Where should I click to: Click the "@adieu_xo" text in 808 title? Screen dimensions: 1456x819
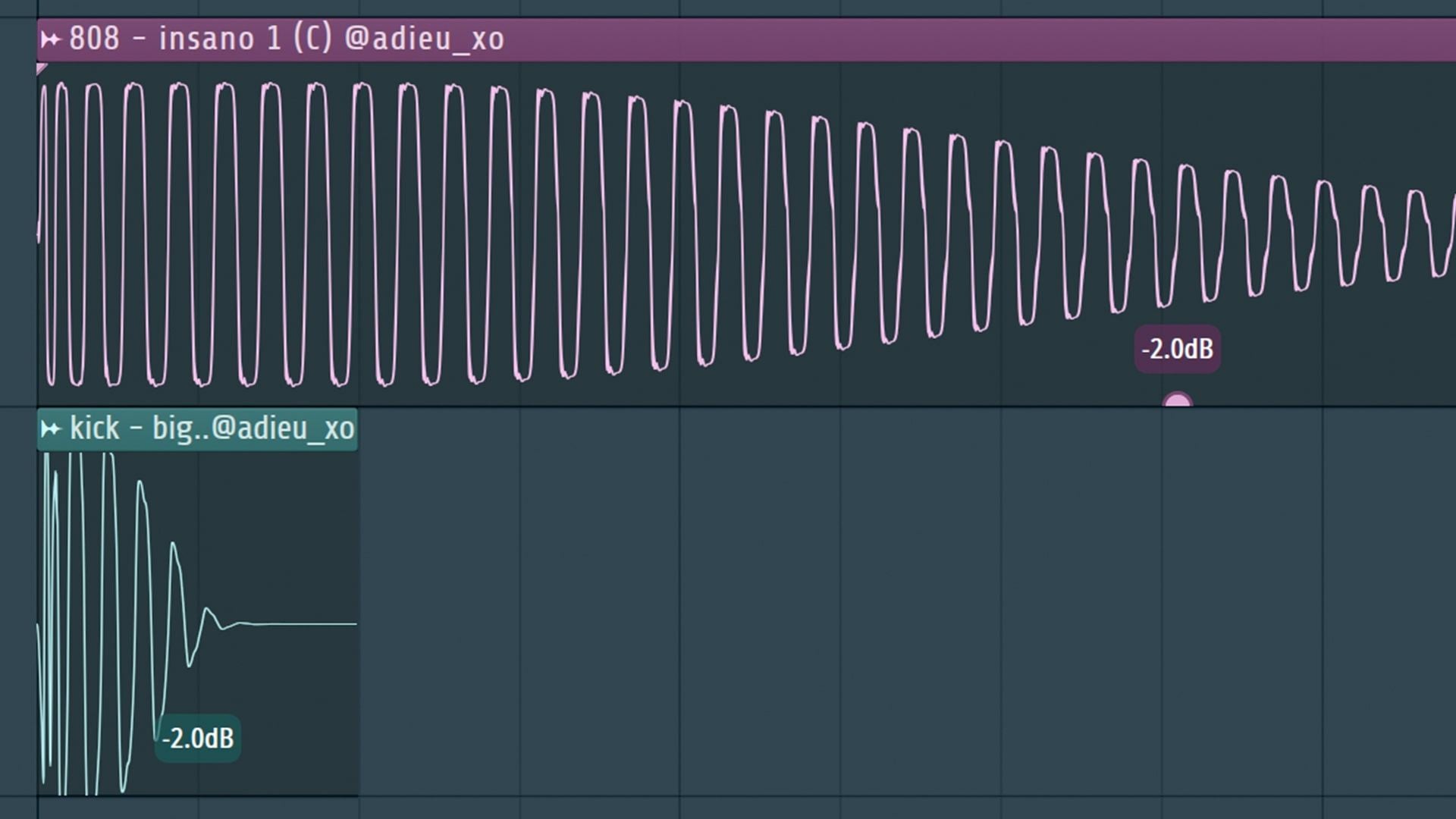(425, 39)
